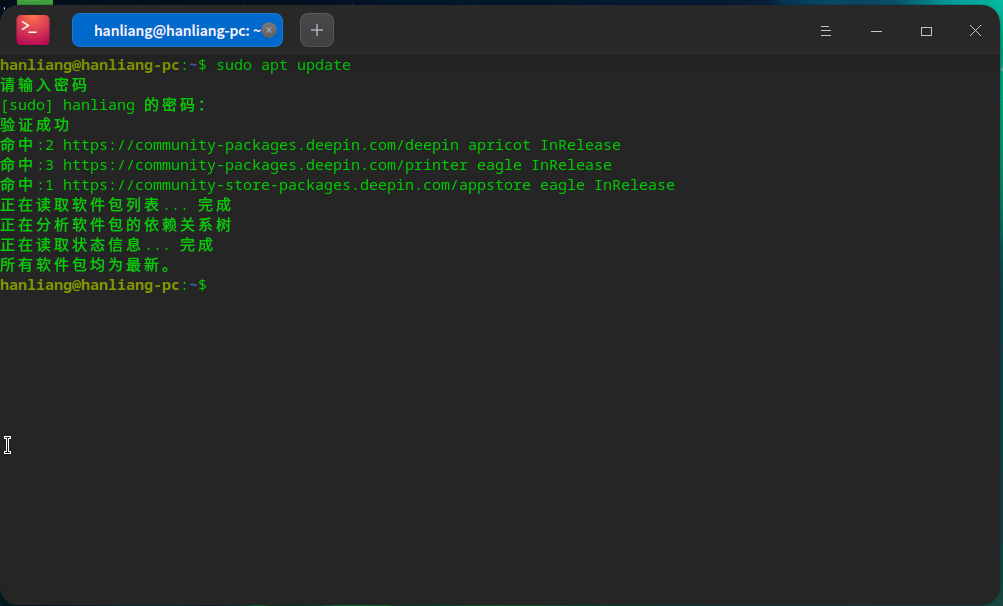Click the '正在分析软件包的依赖关系树' line
The height and width of the screenshot is (606, 1003).
(116, 225)
